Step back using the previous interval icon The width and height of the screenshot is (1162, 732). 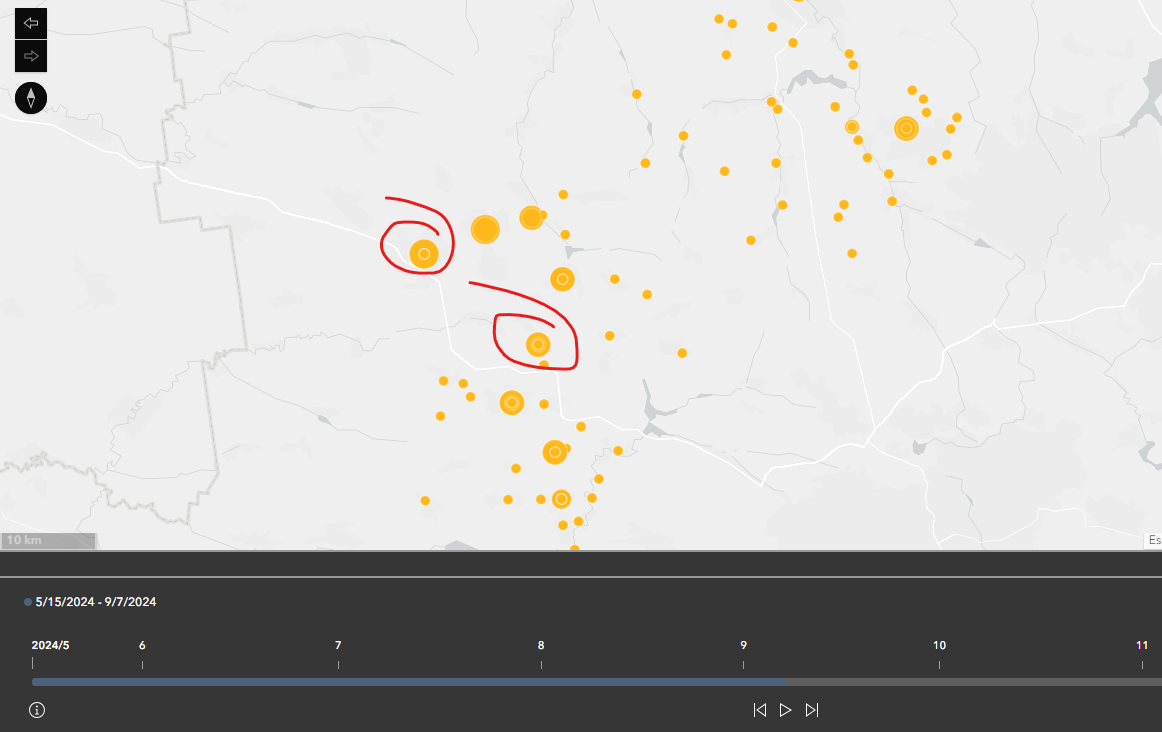(x=759, y=709)
